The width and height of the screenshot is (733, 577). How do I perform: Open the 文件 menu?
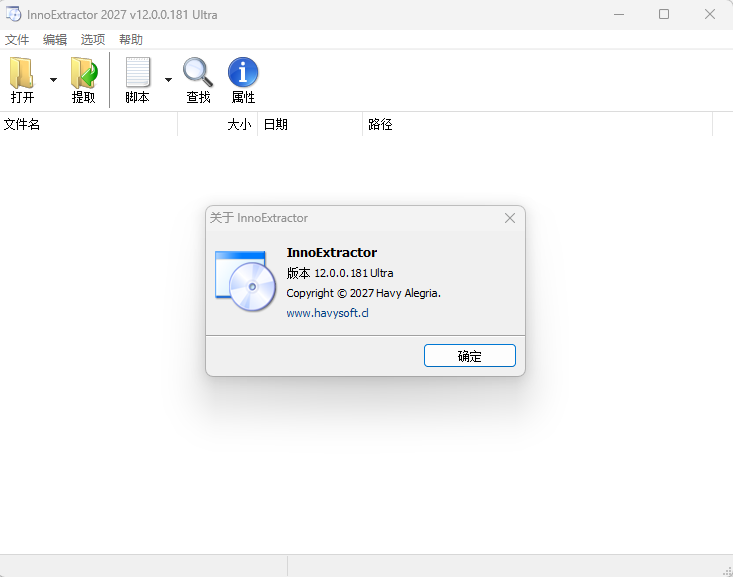point(17,40)
